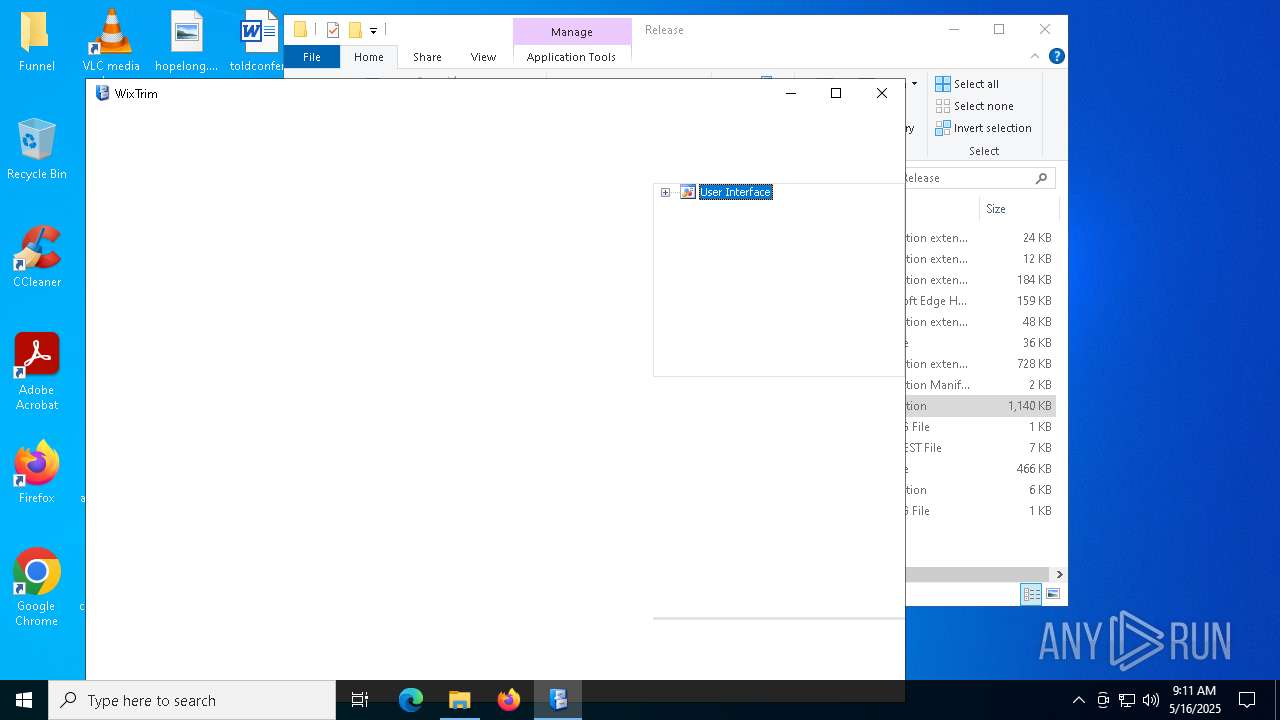This screenshot has height=720, width=1280.
Task: Open the toldconfer Word document
Action: (x=258, y=41)
